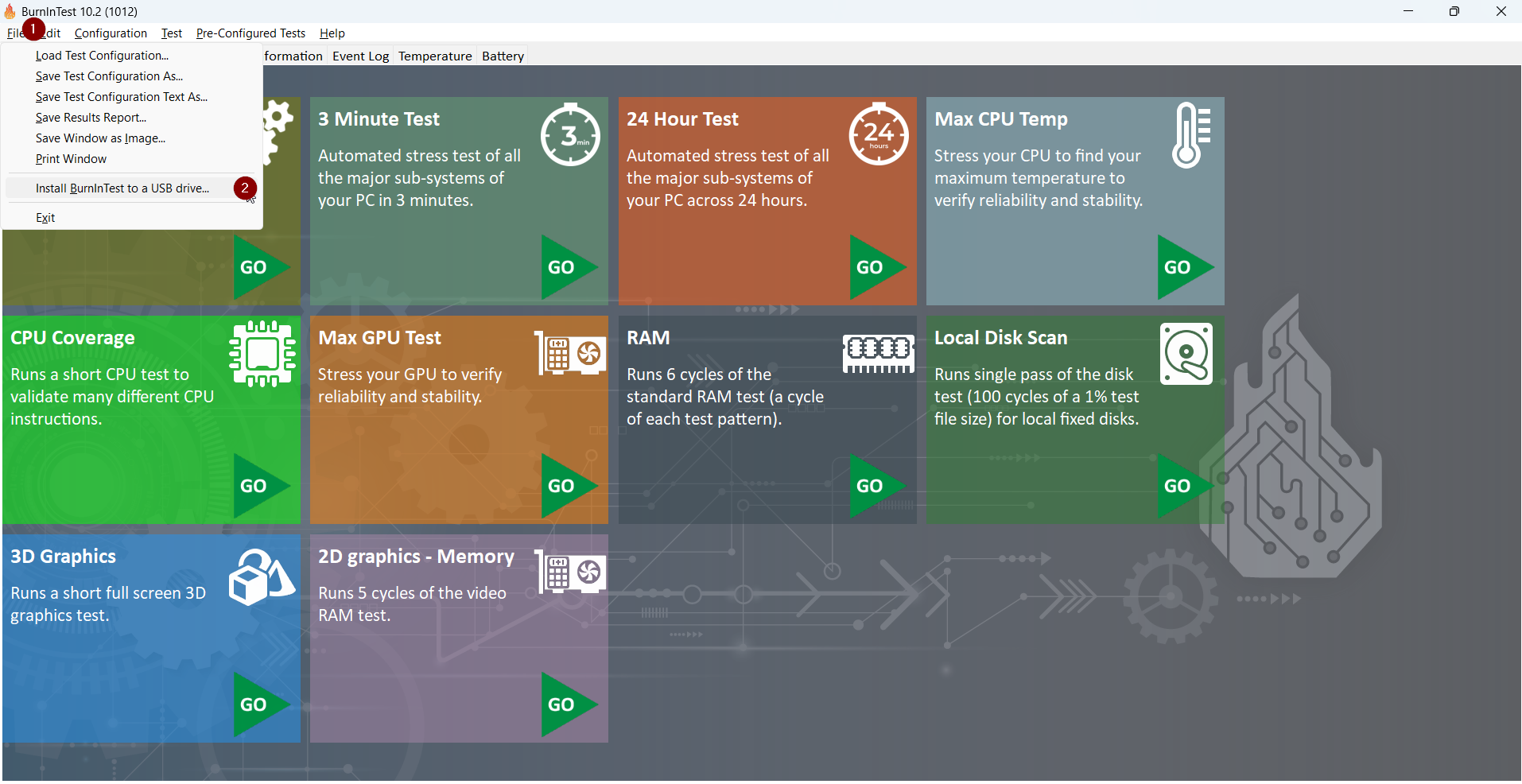
Task: Minimize the BurnInTest window
Action: click(1408, 11)
